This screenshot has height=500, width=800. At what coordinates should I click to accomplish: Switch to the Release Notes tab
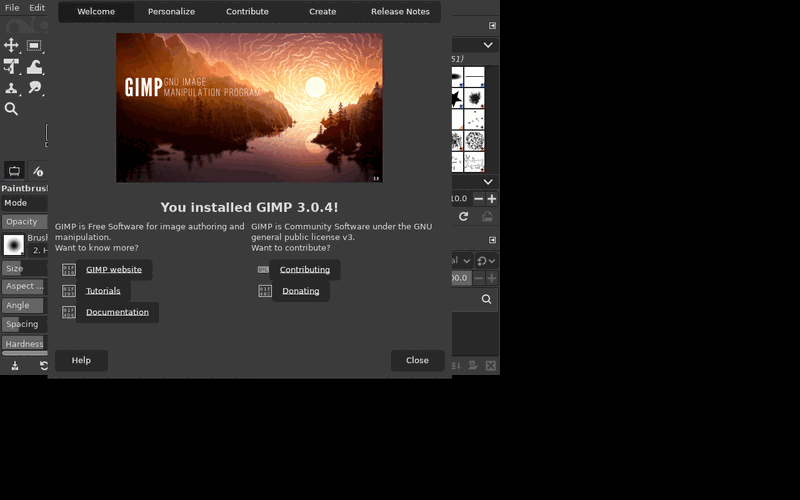401,11
